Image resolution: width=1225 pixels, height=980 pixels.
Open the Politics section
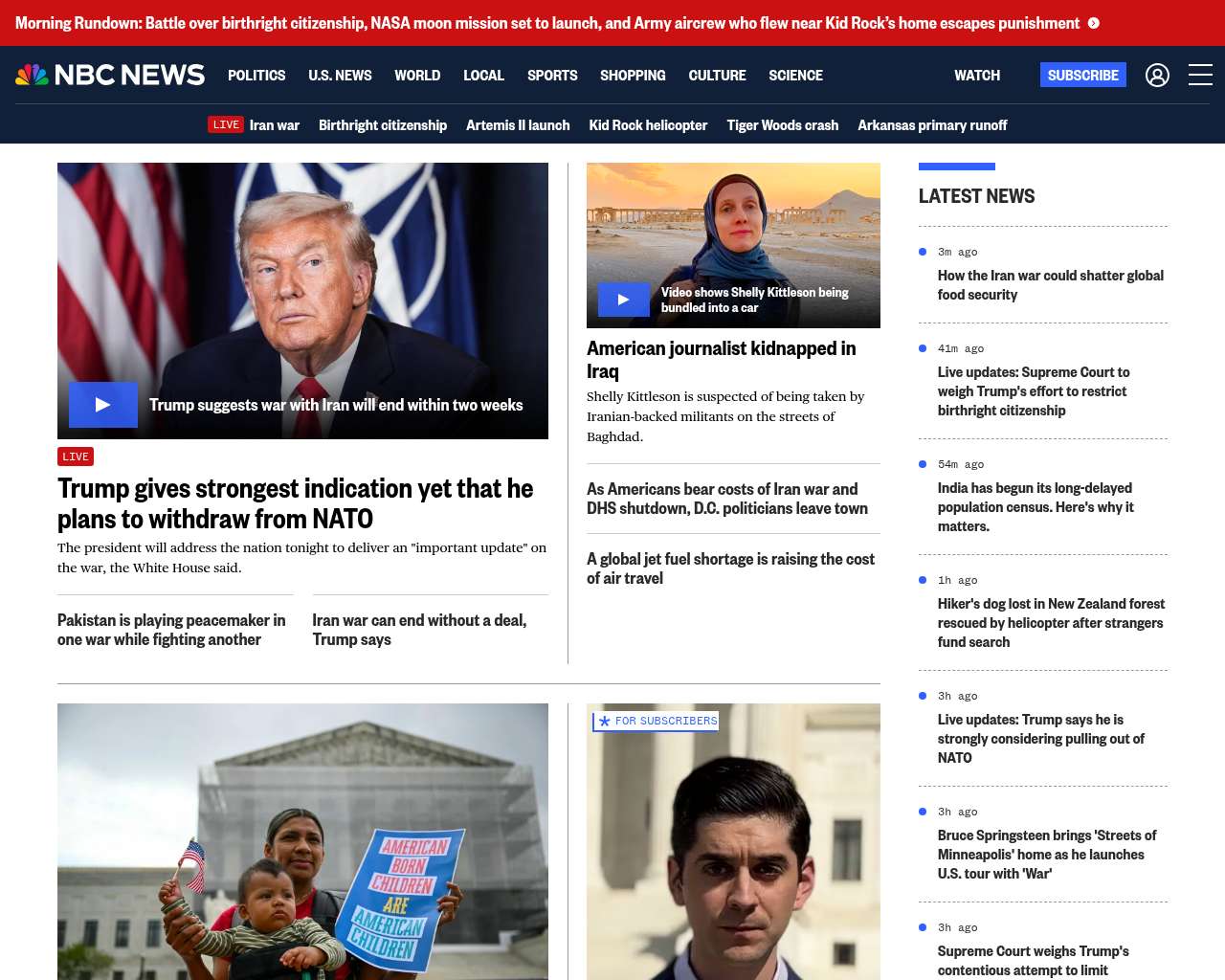tap(256, 75)
